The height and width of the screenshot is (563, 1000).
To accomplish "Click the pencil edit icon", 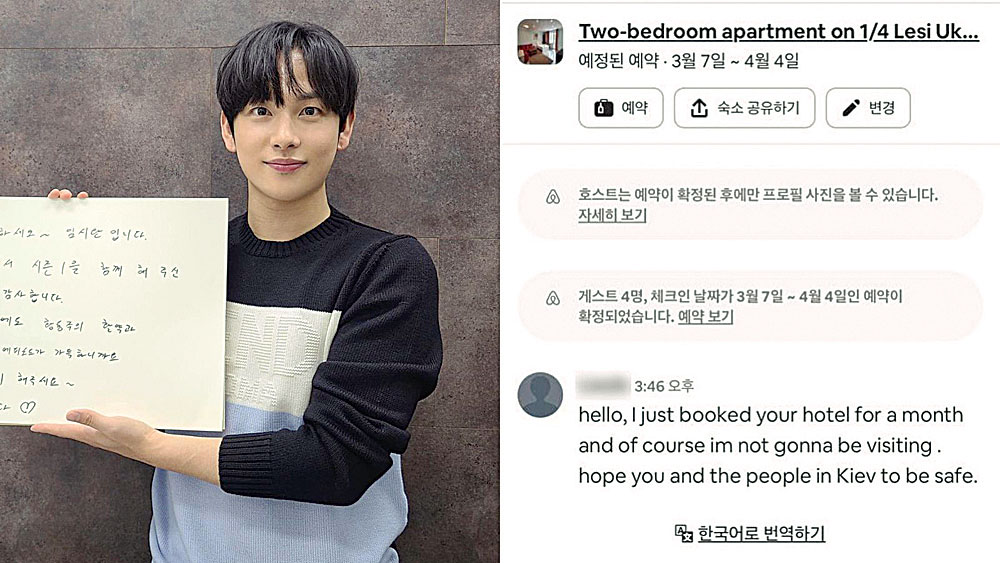I will (851, 108).
